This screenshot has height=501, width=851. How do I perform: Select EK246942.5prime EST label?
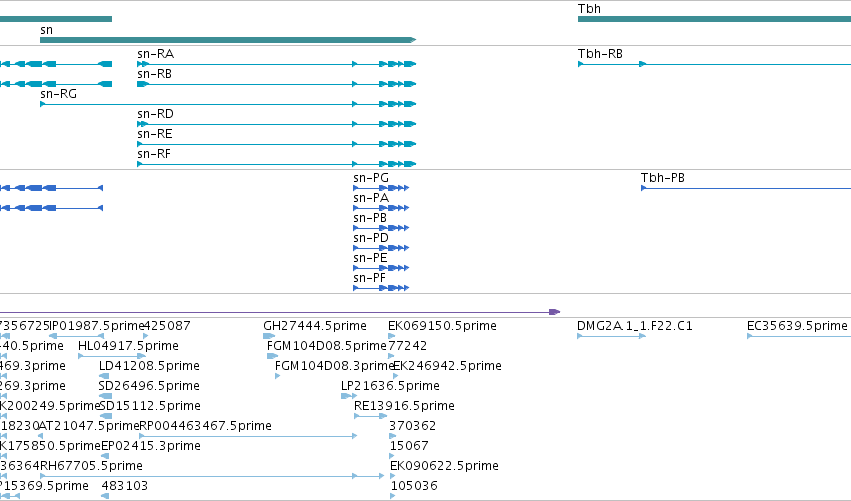(448, 366)
